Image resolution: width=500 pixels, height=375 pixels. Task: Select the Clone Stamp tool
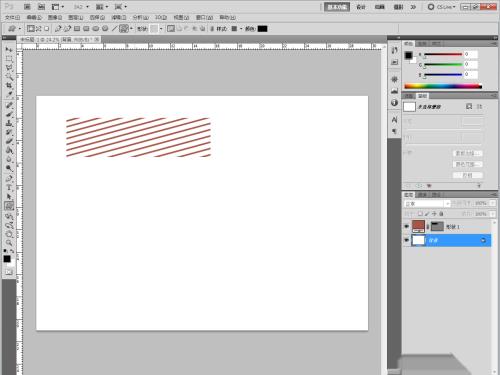(9, 123)
